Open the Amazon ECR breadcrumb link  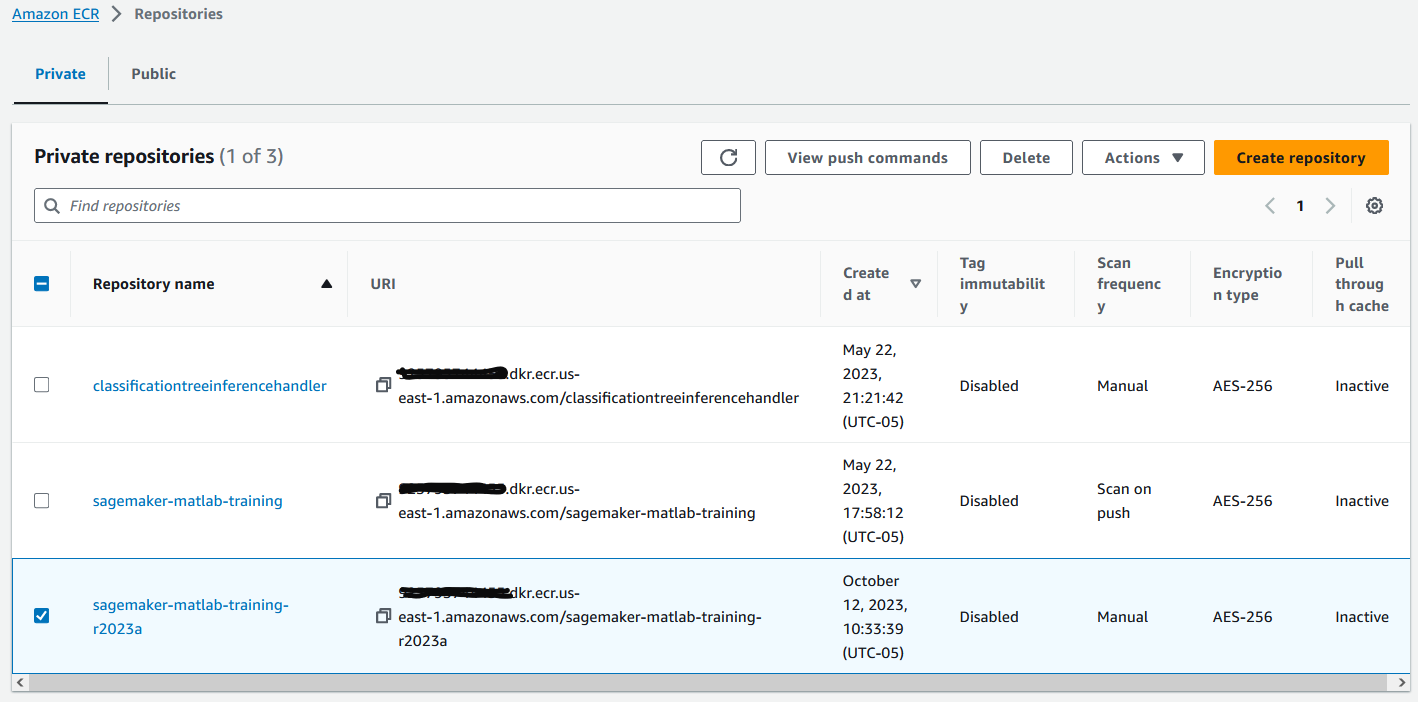coord(55,14)
